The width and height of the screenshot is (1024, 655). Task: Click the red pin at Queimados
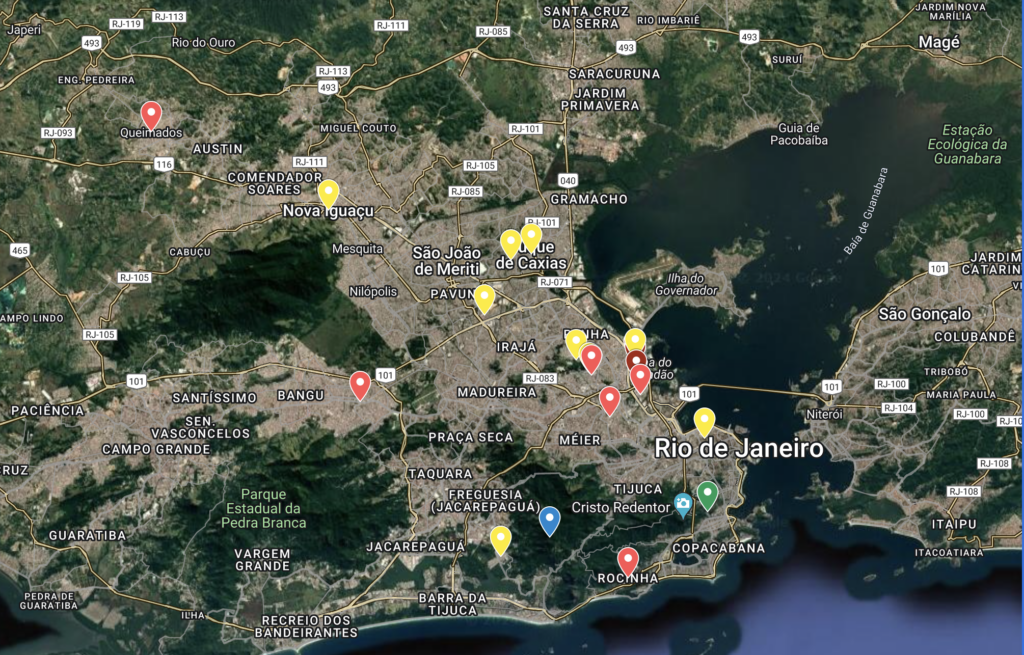150,114
